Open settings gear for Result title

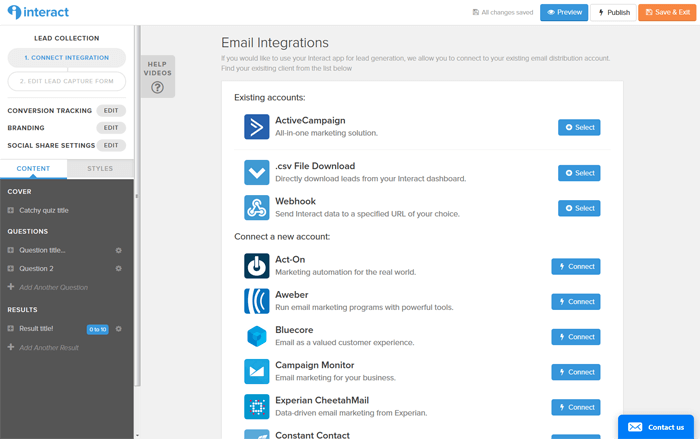[x=119, y=329]
